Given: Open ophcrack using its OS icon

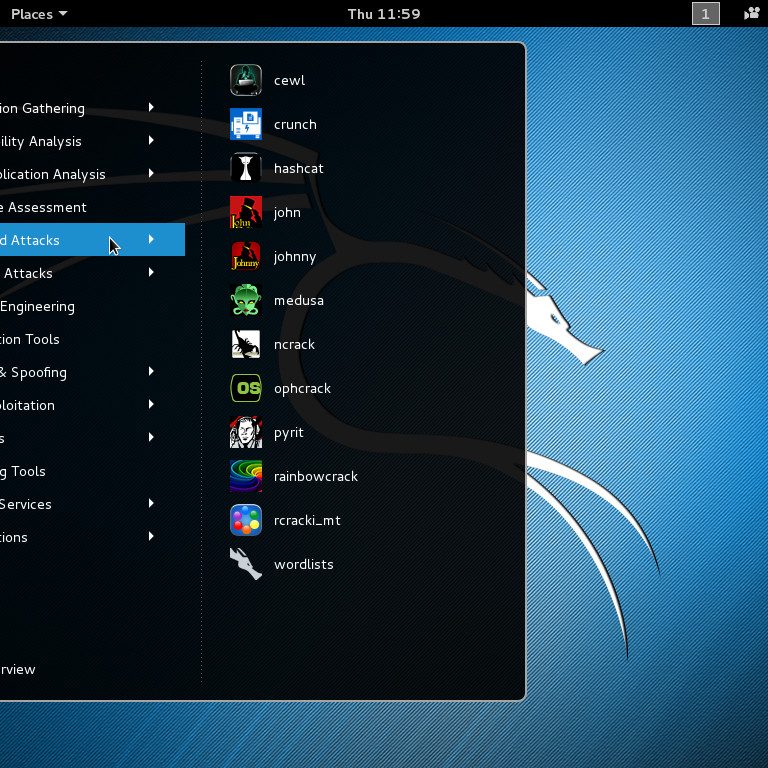Looking at the screenshot, I should (x=246, y=388).
